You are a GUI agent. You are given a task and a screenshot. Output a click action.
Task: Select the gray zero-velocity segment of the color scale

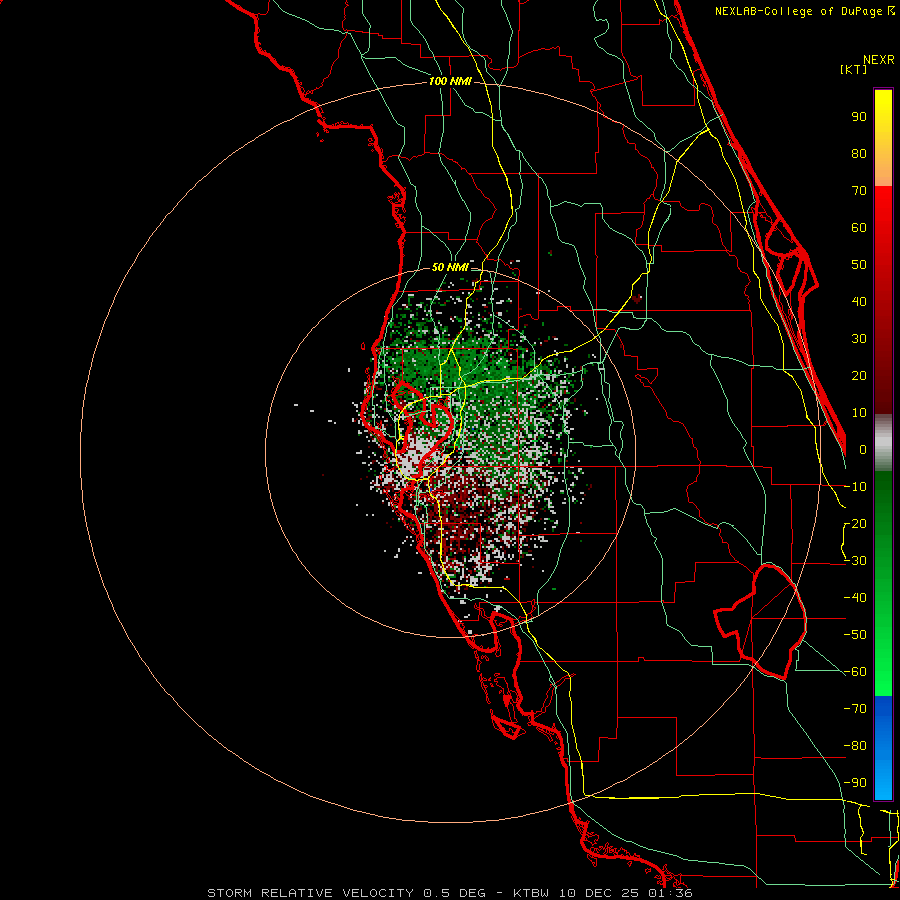[883, 443]
